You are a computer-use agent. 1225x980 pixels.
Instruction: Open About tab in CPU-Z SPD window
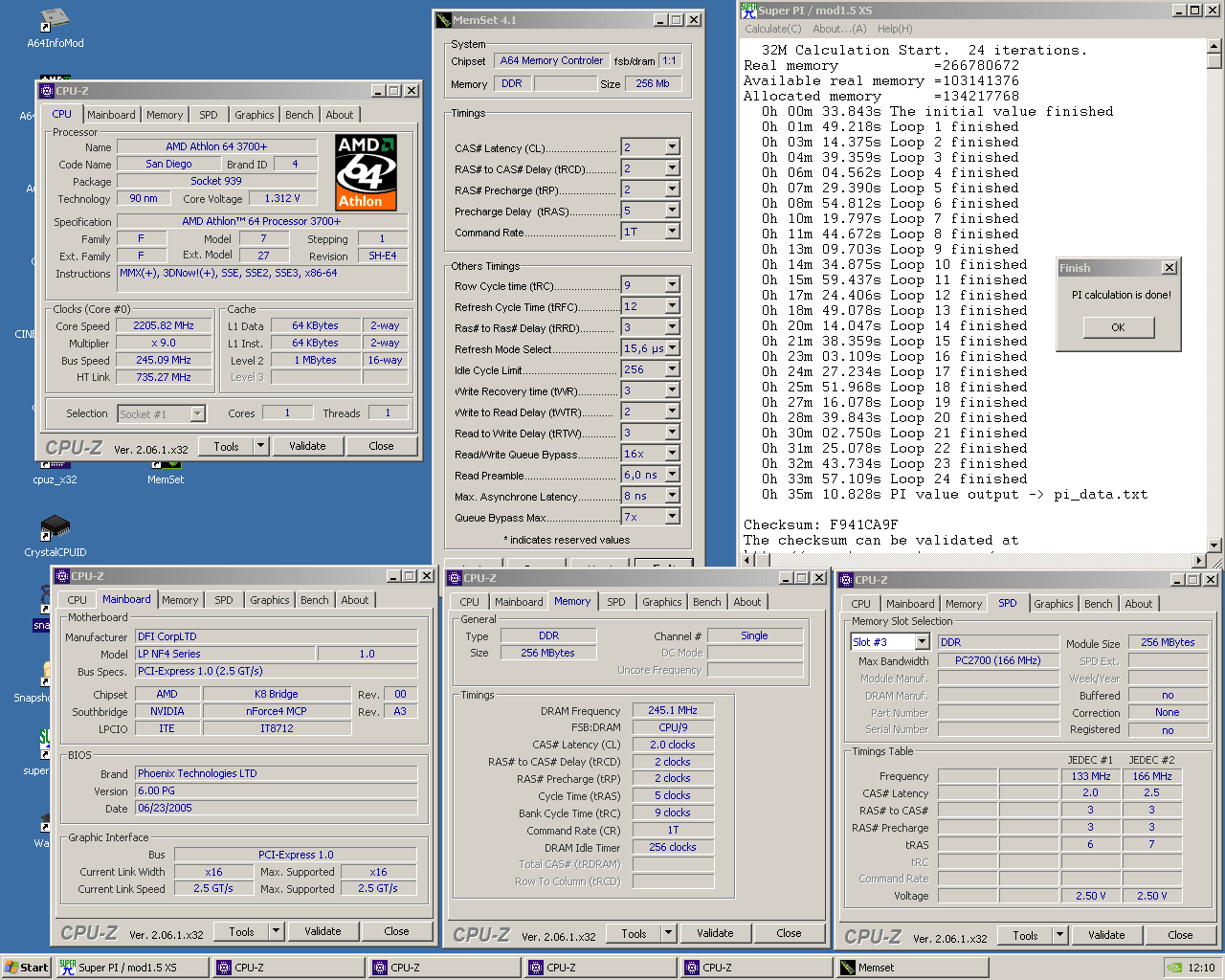pos(1138,604)
